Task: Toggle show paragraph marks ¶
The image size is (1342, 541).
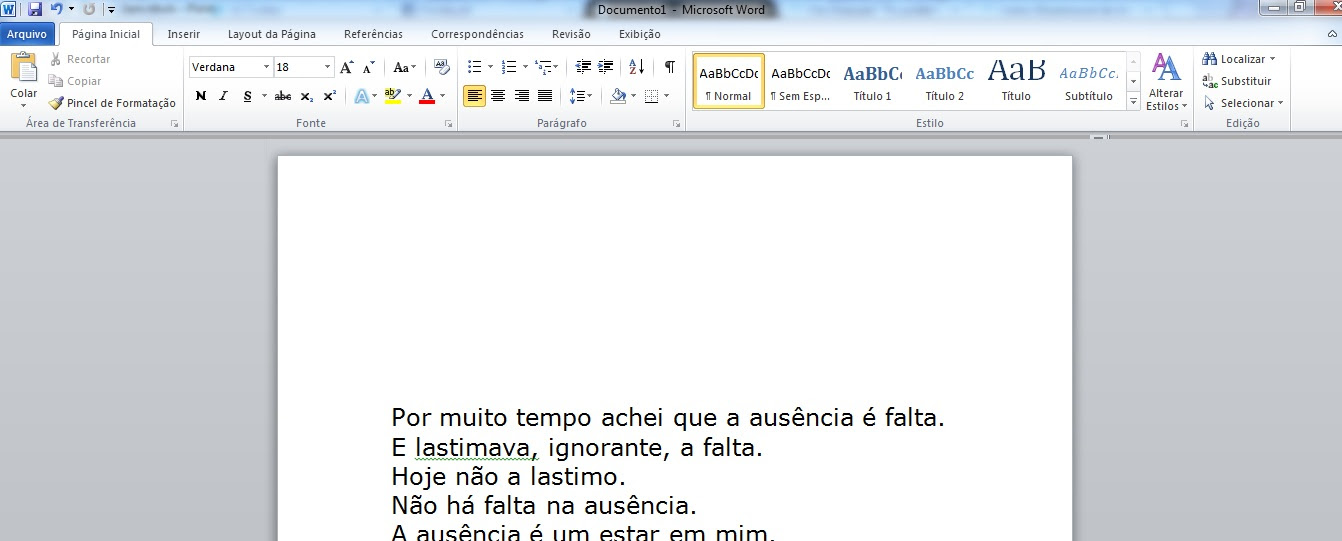Action: 669,67
